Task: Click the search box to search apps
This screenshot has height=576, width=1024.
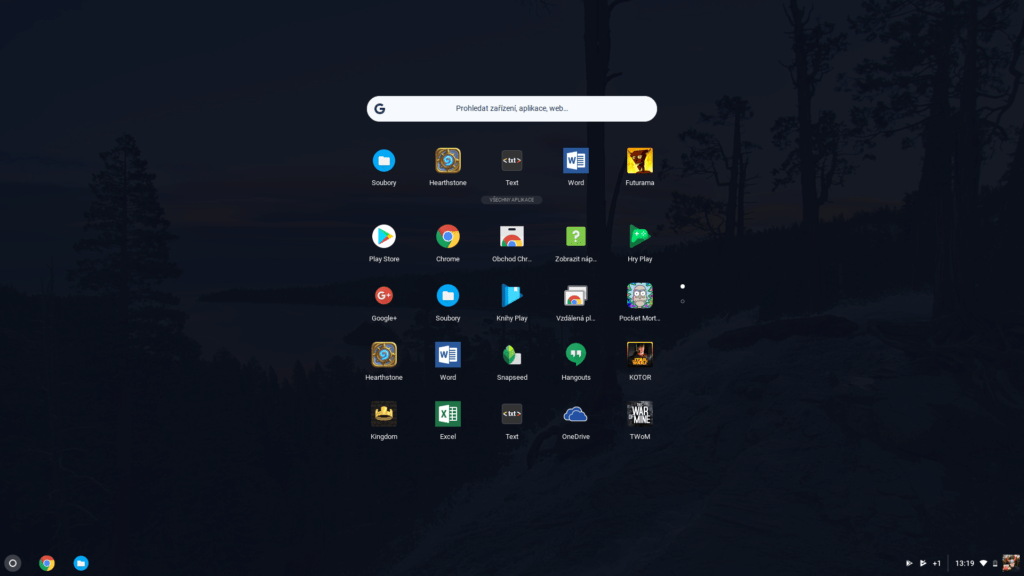Action: (x=512, y=108)
